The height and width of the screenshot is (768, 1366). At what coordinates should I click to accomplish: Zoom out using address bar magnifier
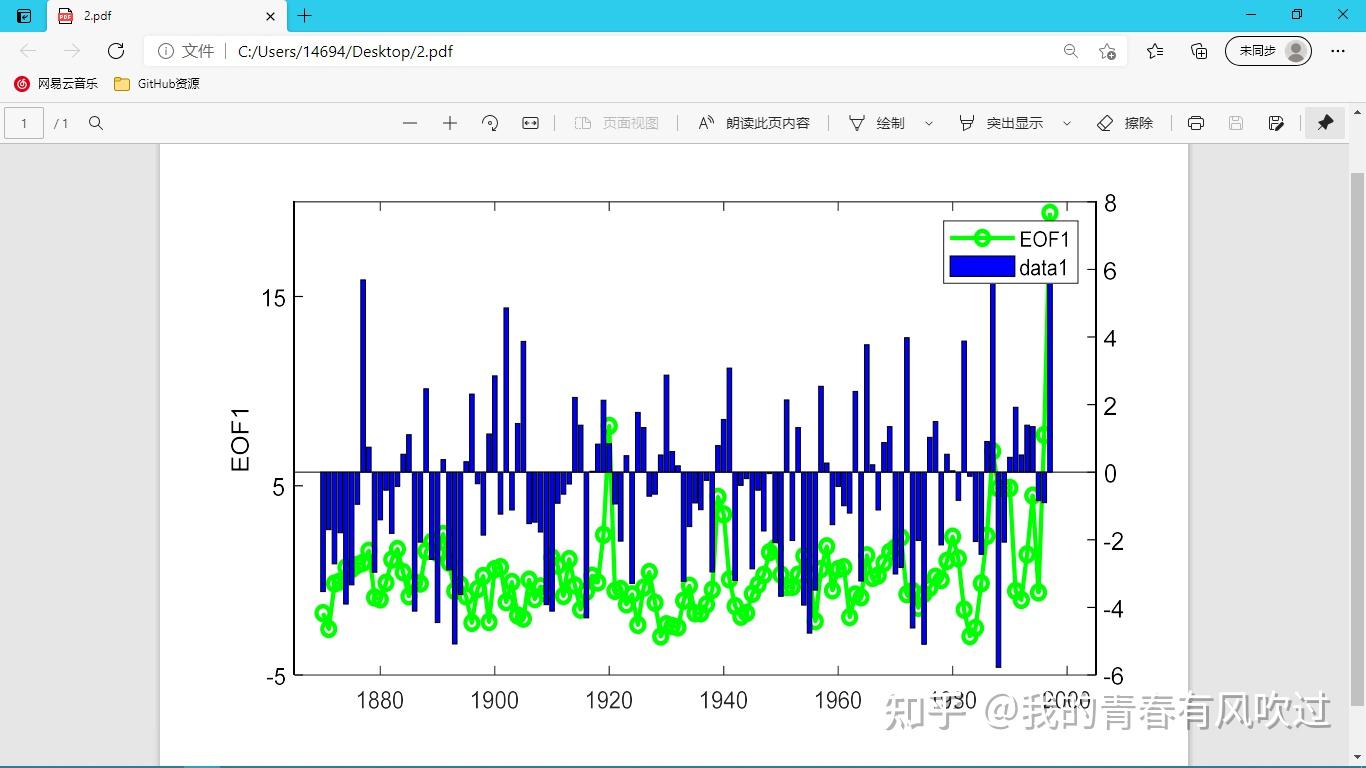[1071, 51]
